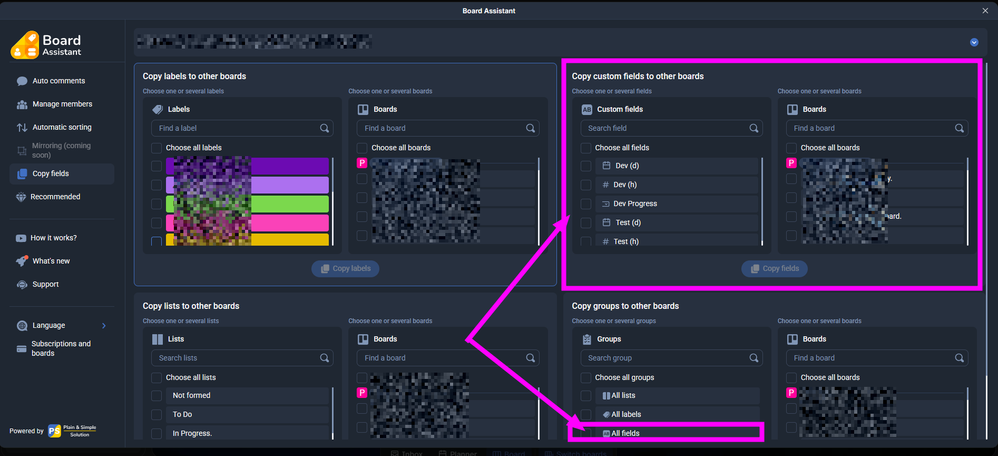Check the All lists group checkbox
998x456 pixels.
pos(586,395)
